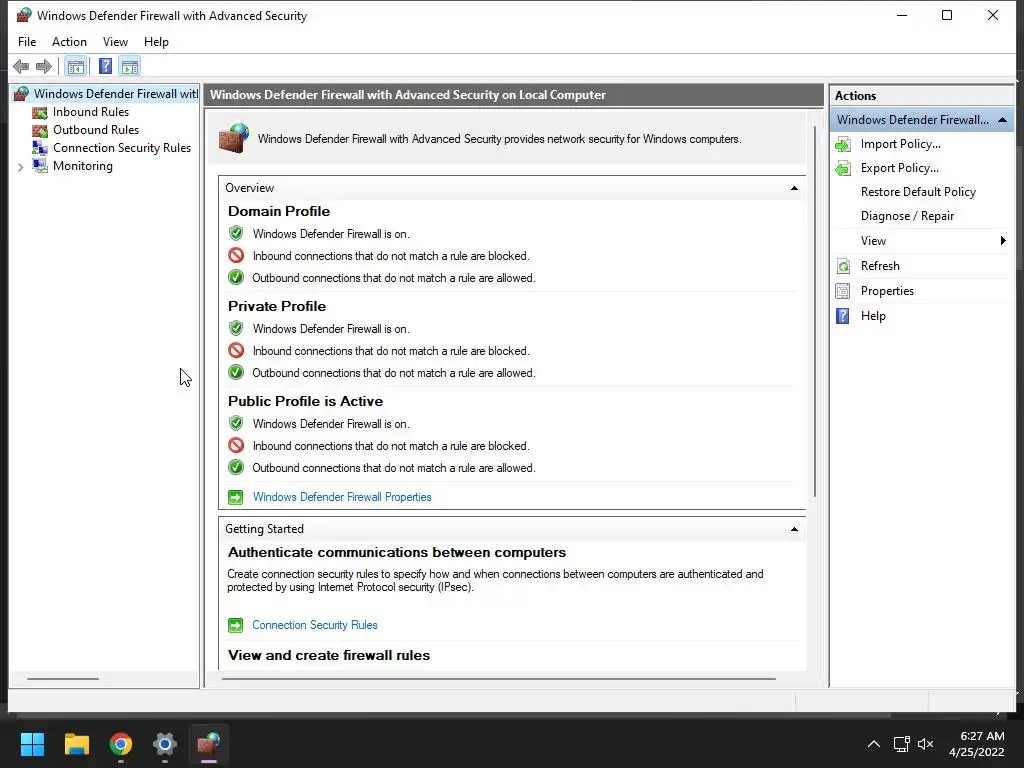1024x768 pixels.
Task: Collapse the Windows Defender Firewall actions group
Action: click(1002, 120)
